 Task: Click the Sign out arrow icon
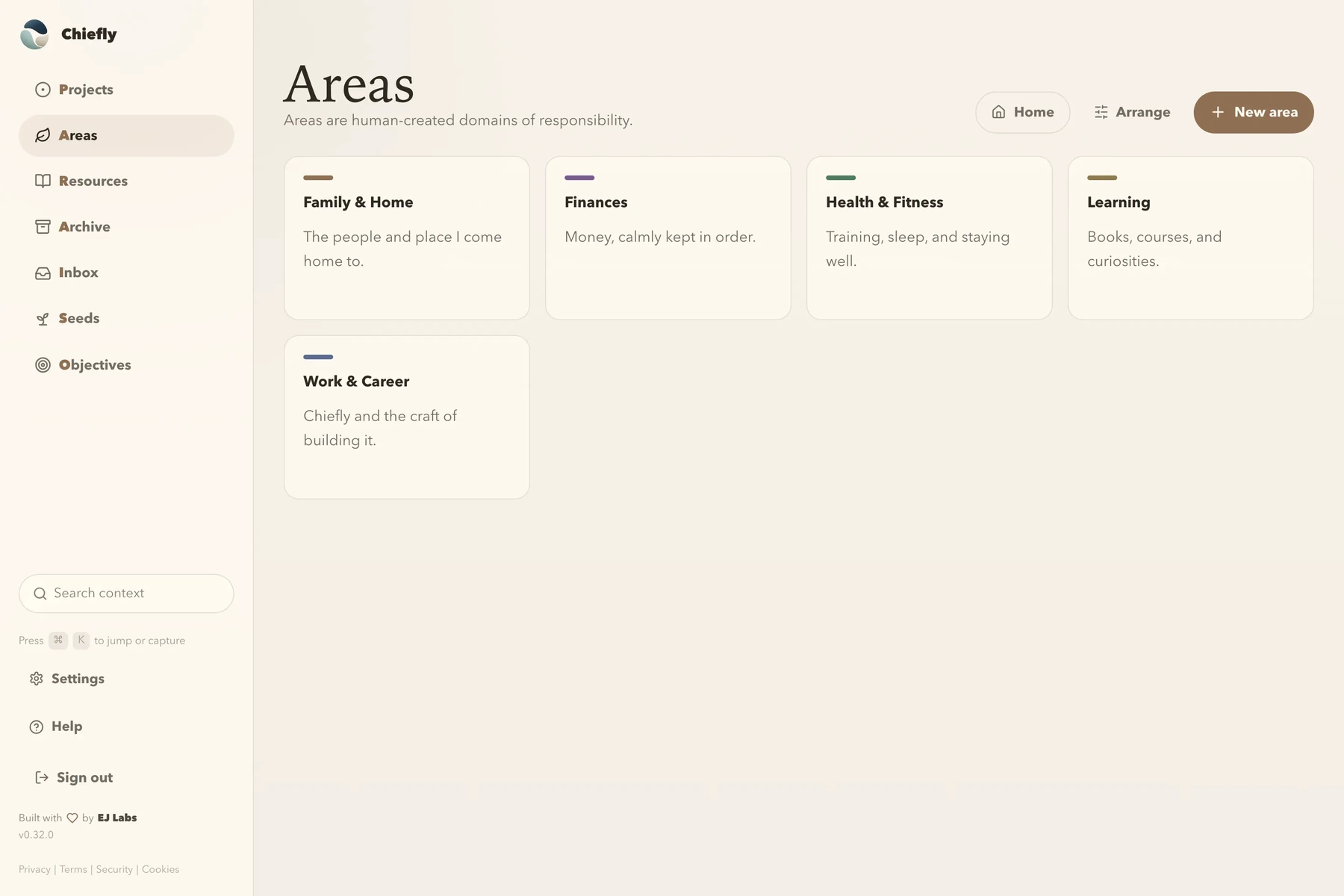pos(42,777)
